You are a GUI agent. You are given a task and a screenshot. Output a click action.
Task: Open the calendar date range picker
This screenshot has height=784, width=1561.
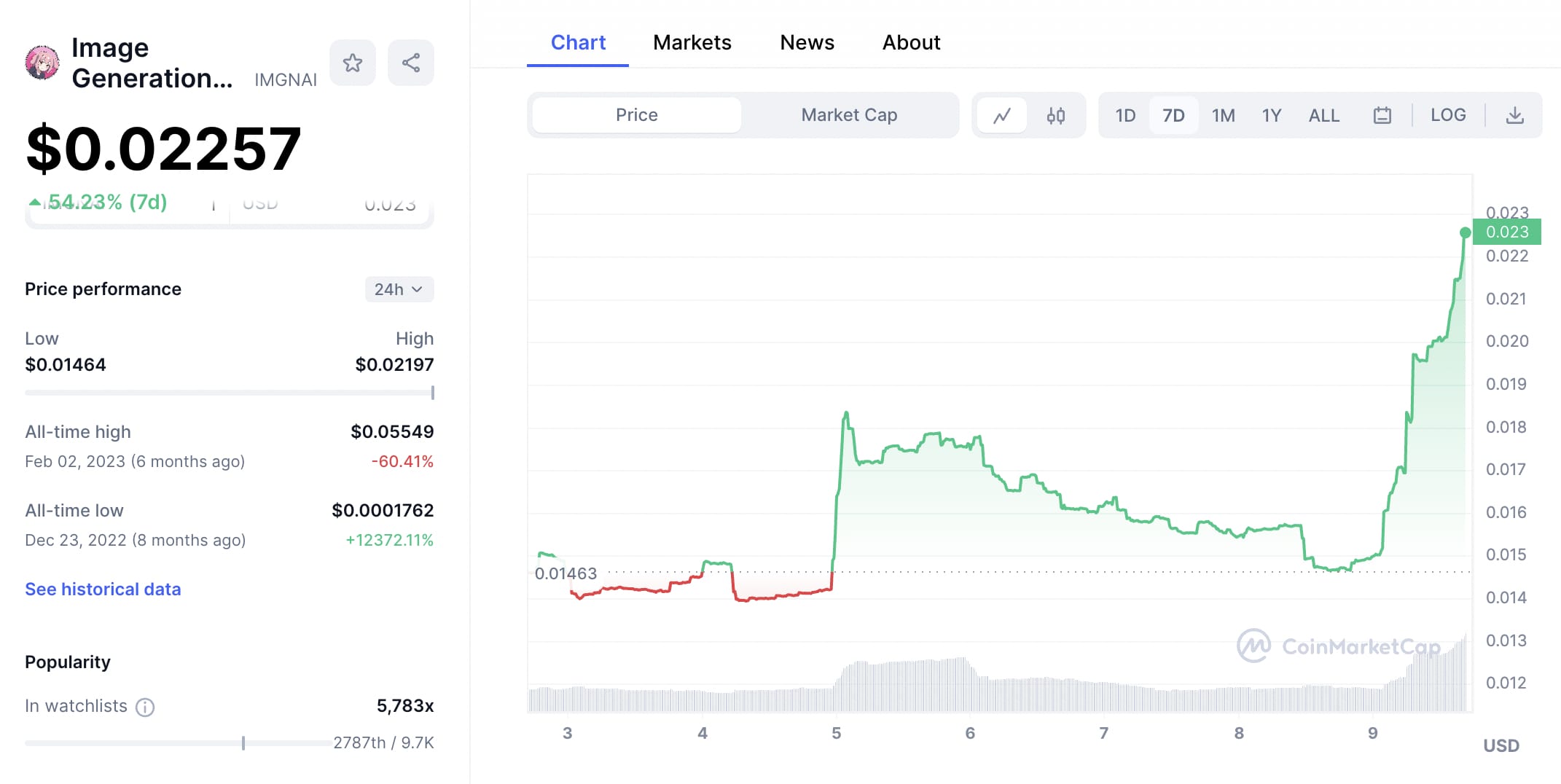point(1382,115)
